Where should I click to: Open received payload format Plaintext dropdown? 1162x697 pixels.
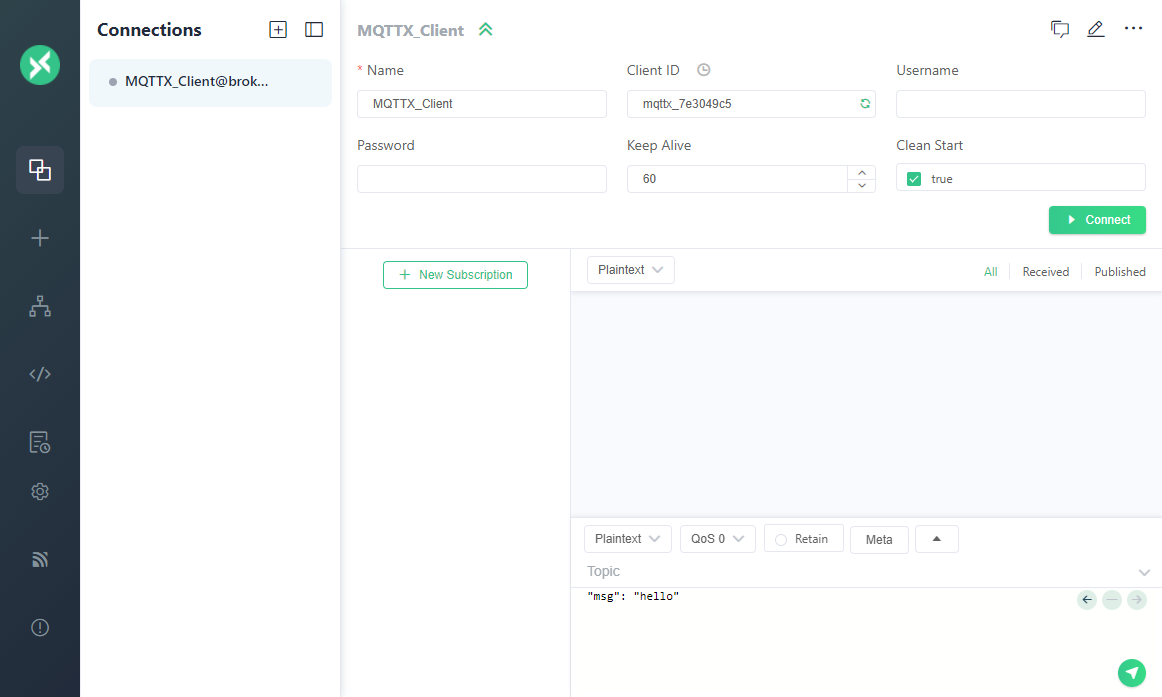(631, 270)
